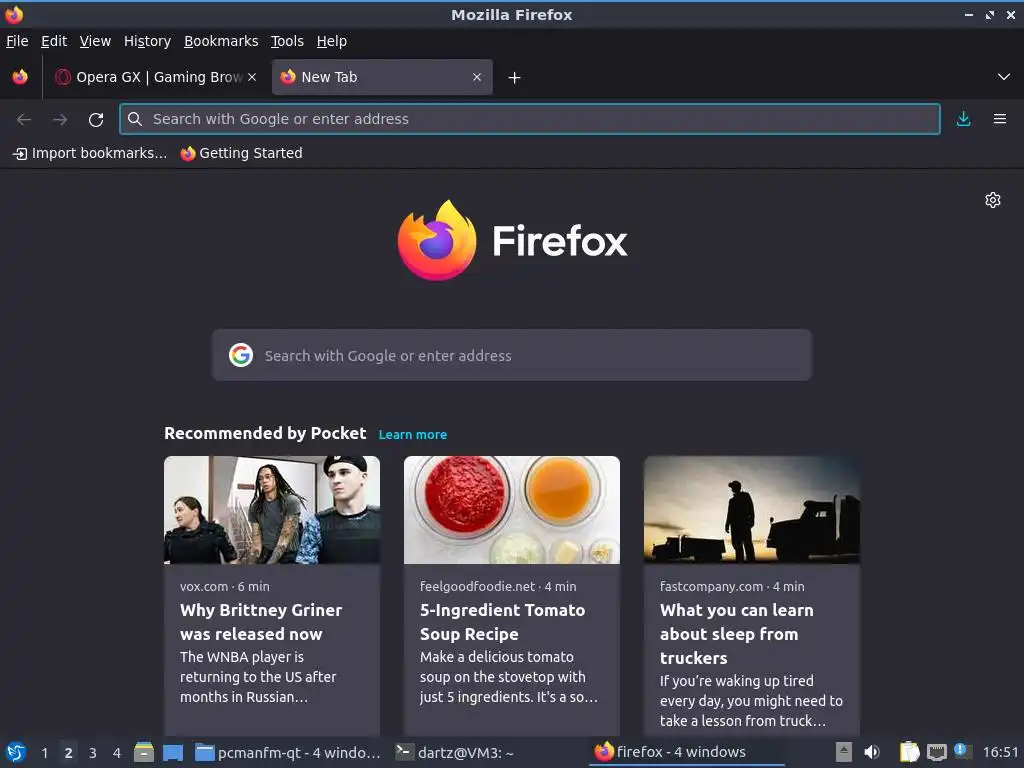1024x768 pixels.
Task: Open a new tab with plus button
Action: coord(515,78)
